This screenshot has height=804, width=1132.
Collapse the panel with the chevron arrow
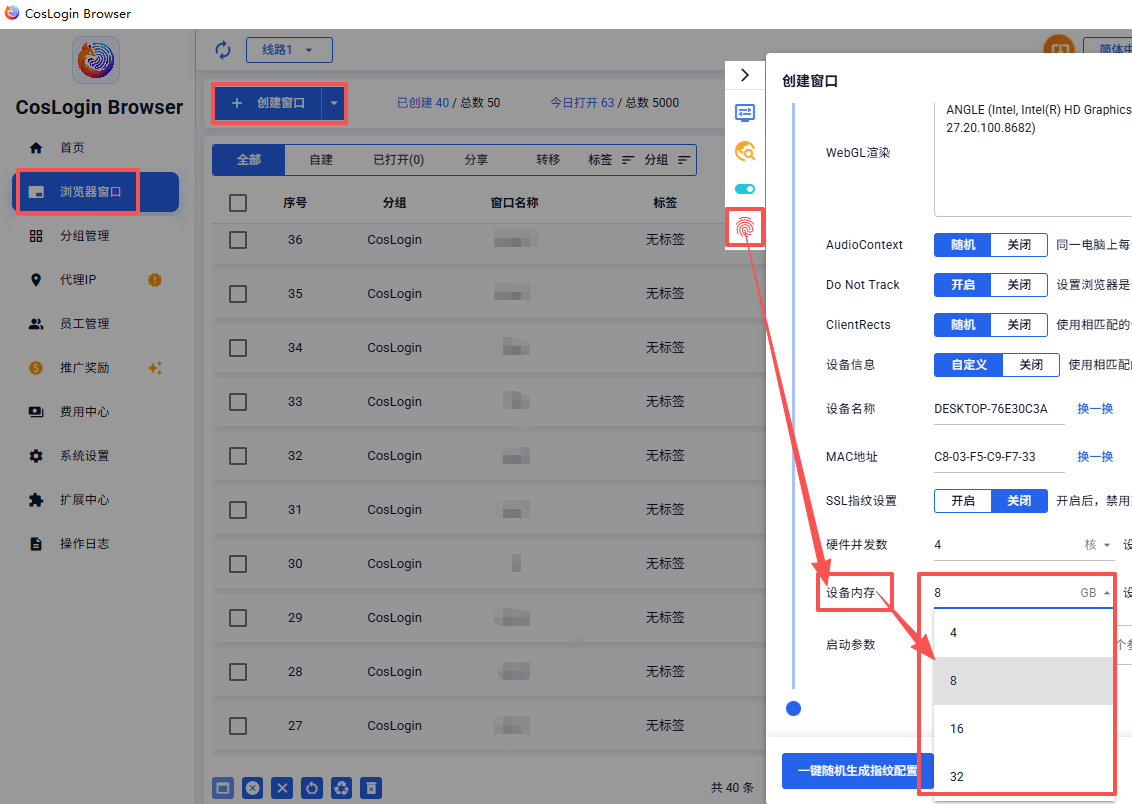(x=745, y=75)
